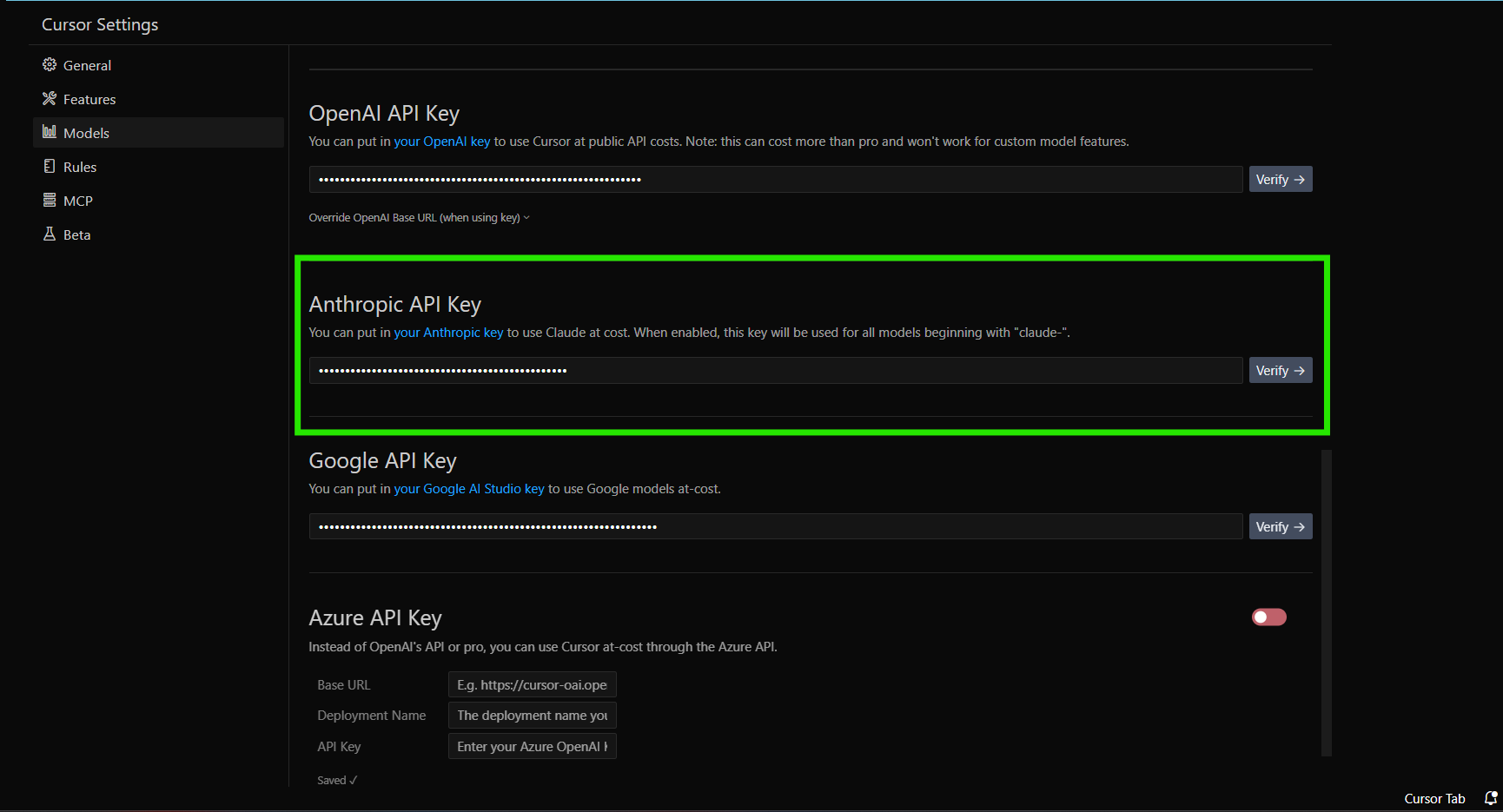Go to the Rules settings section

tap(159, 167)
